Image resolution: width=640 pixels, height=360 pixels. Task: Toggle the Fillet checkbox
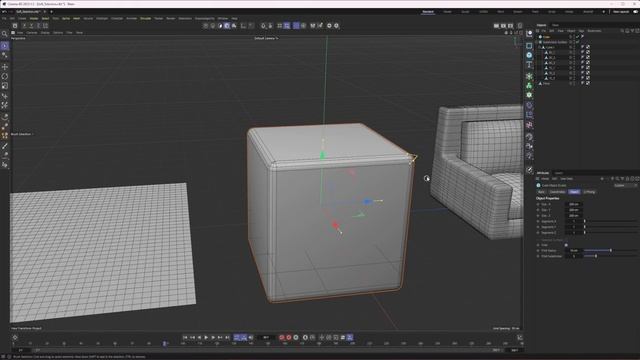coord(566,245)
